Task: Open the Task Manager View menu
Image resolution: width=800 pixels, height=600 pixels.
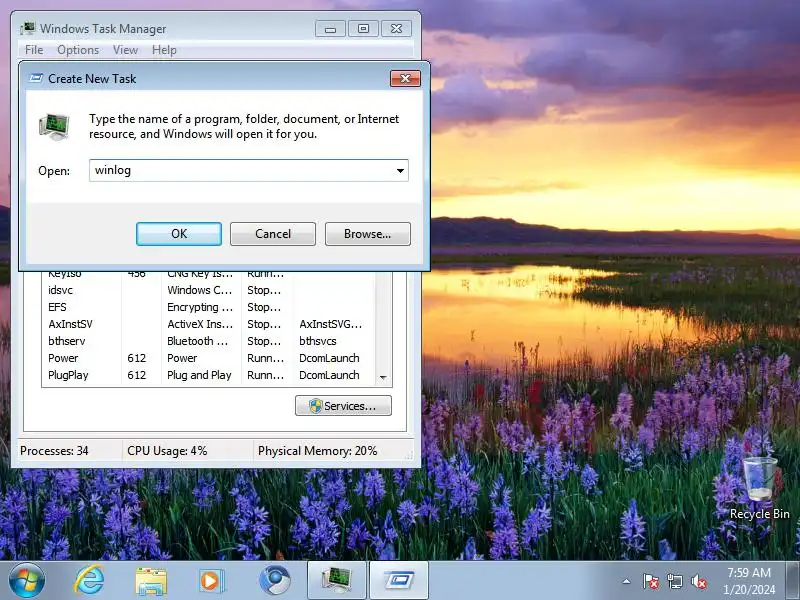Action: click(x=126, y=50)
